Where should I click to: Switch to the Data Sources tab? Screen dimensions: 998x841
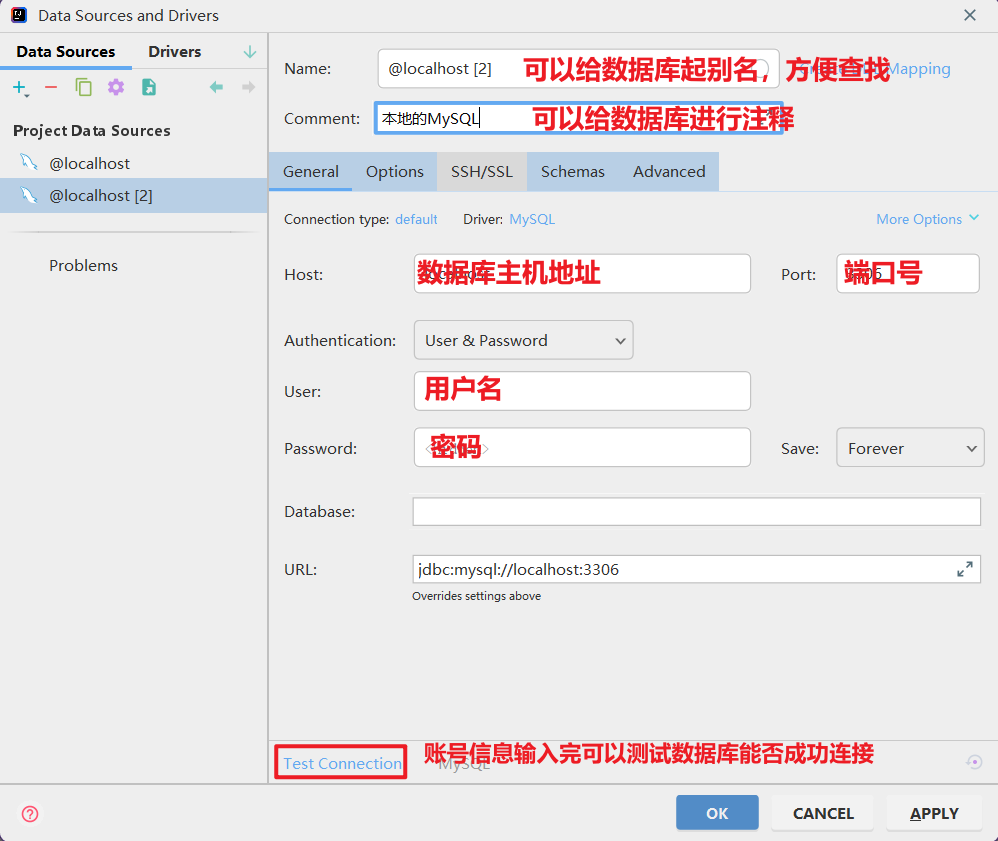pos(66,52)
